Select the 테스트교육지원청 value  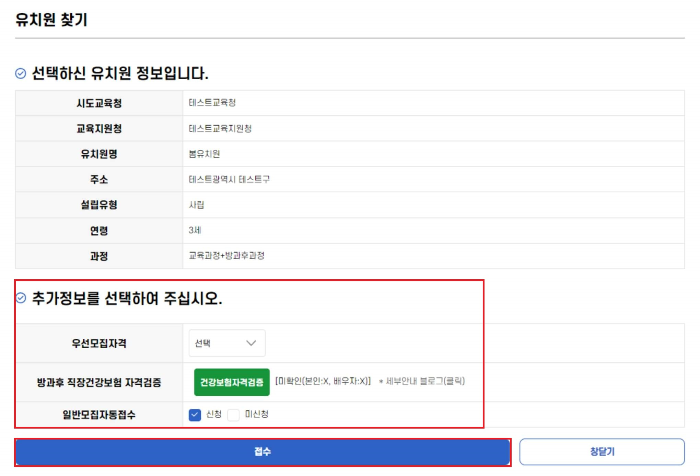(x=220, y=129)
